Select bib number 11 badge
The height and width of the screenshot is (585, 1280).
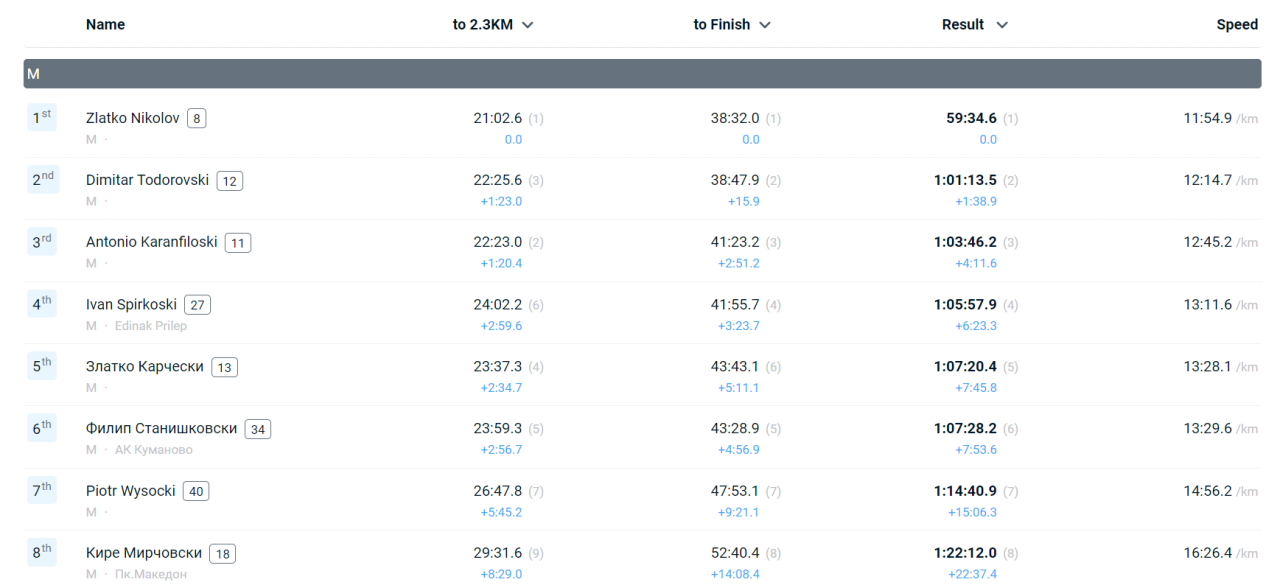tap(238, 243)
